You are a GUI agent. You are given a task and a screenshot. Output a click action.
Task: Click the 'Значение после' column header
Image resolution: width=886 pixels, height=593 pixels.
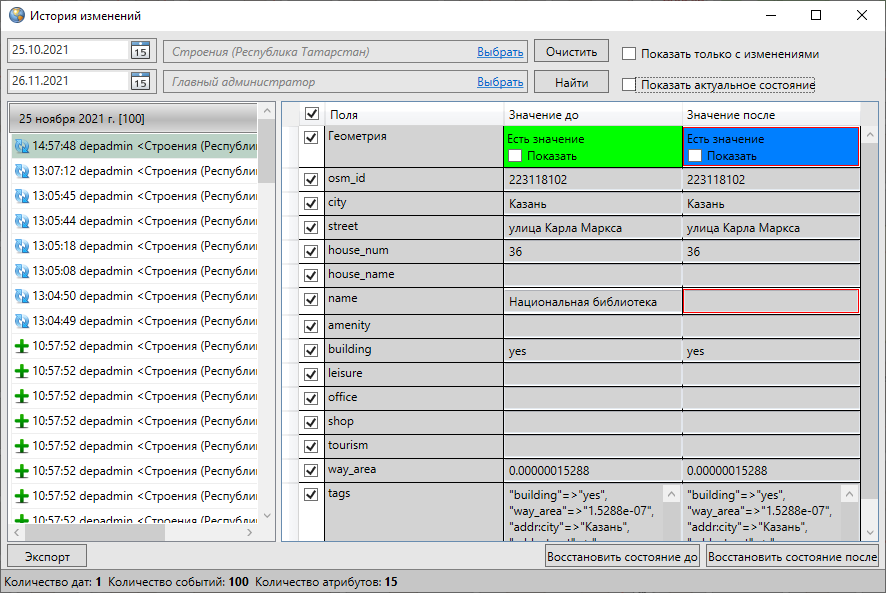point(770,115)
